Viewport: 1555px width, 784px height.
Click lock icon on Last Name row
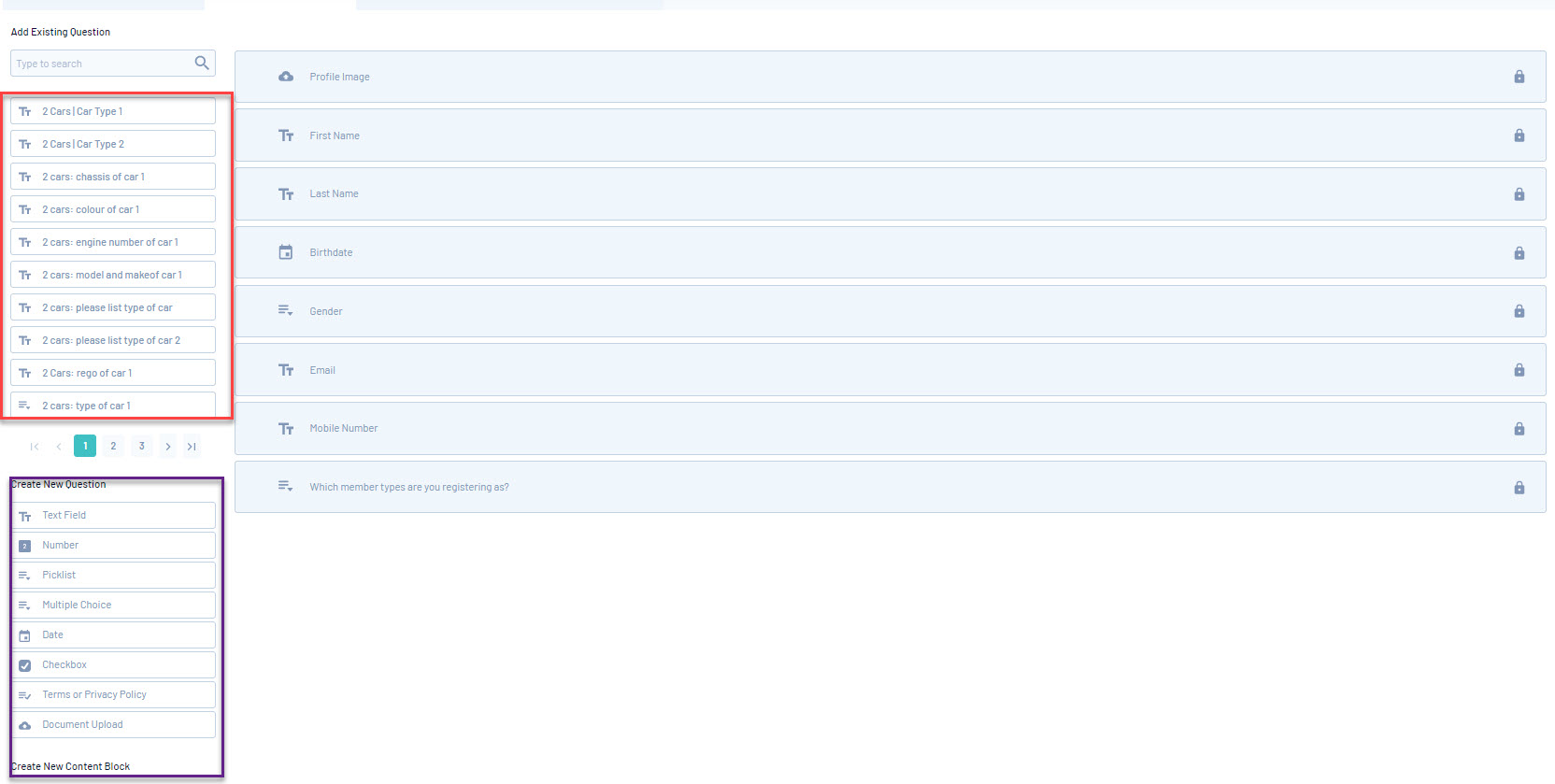click(1519, 194)
